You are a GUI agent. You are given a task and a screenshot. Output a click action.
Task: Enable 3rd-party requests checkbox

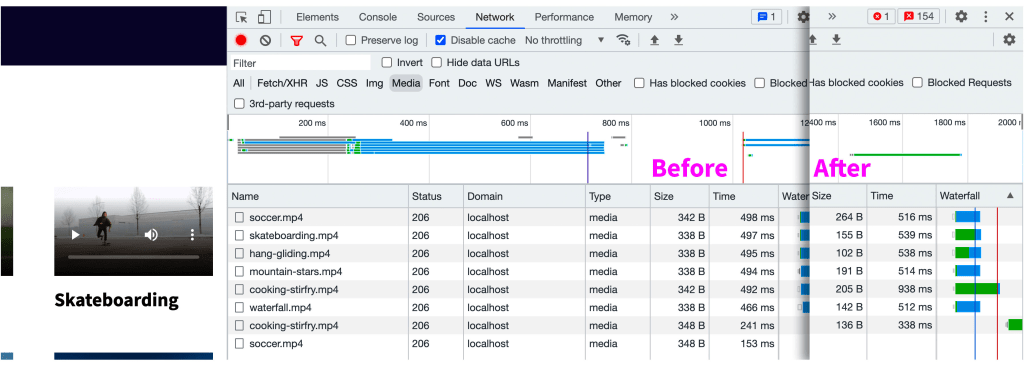pos(239,104)
